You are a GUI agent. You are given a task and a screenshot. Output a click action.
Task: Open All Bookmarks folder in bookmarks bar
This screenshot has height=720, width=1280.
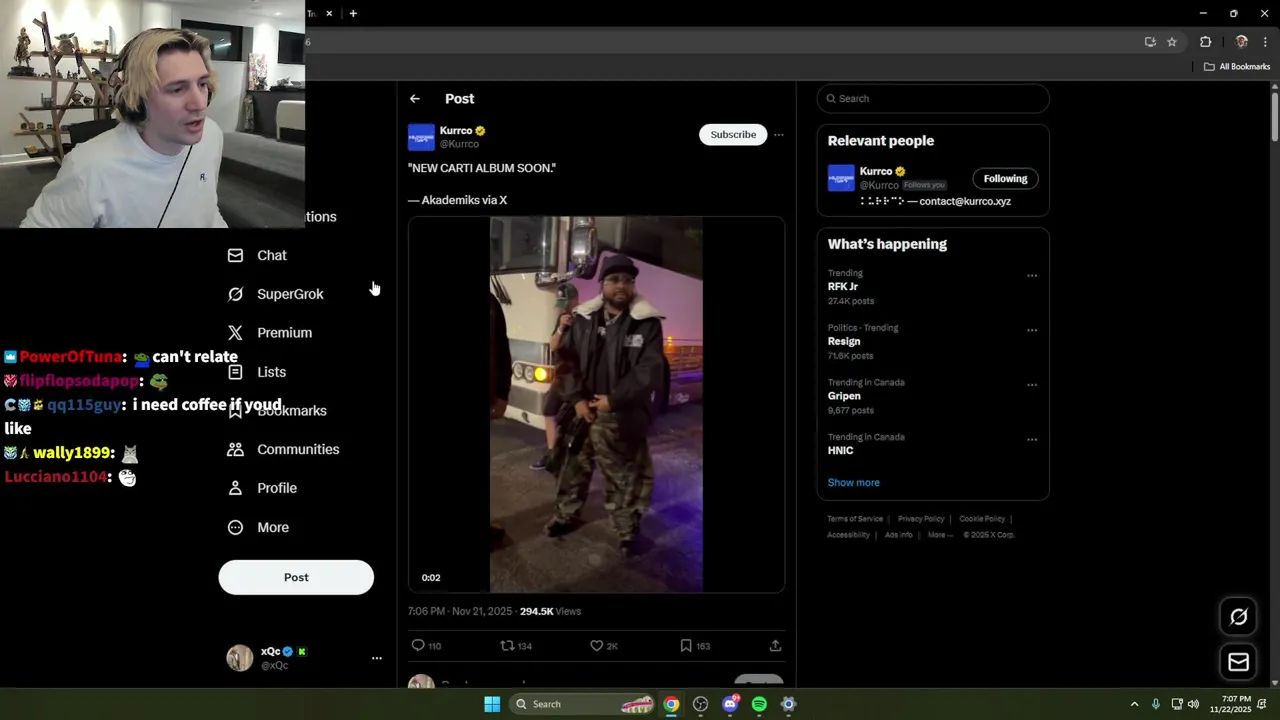(1237, 67)
